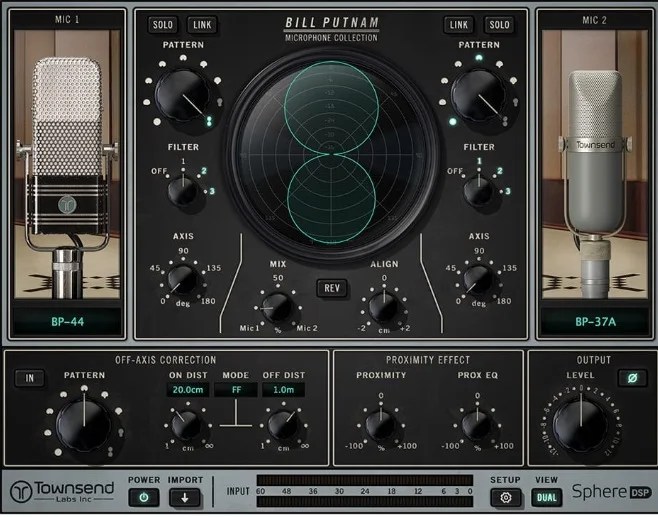Toggle the Power button
658x517 pixels.
coord(144,498)
